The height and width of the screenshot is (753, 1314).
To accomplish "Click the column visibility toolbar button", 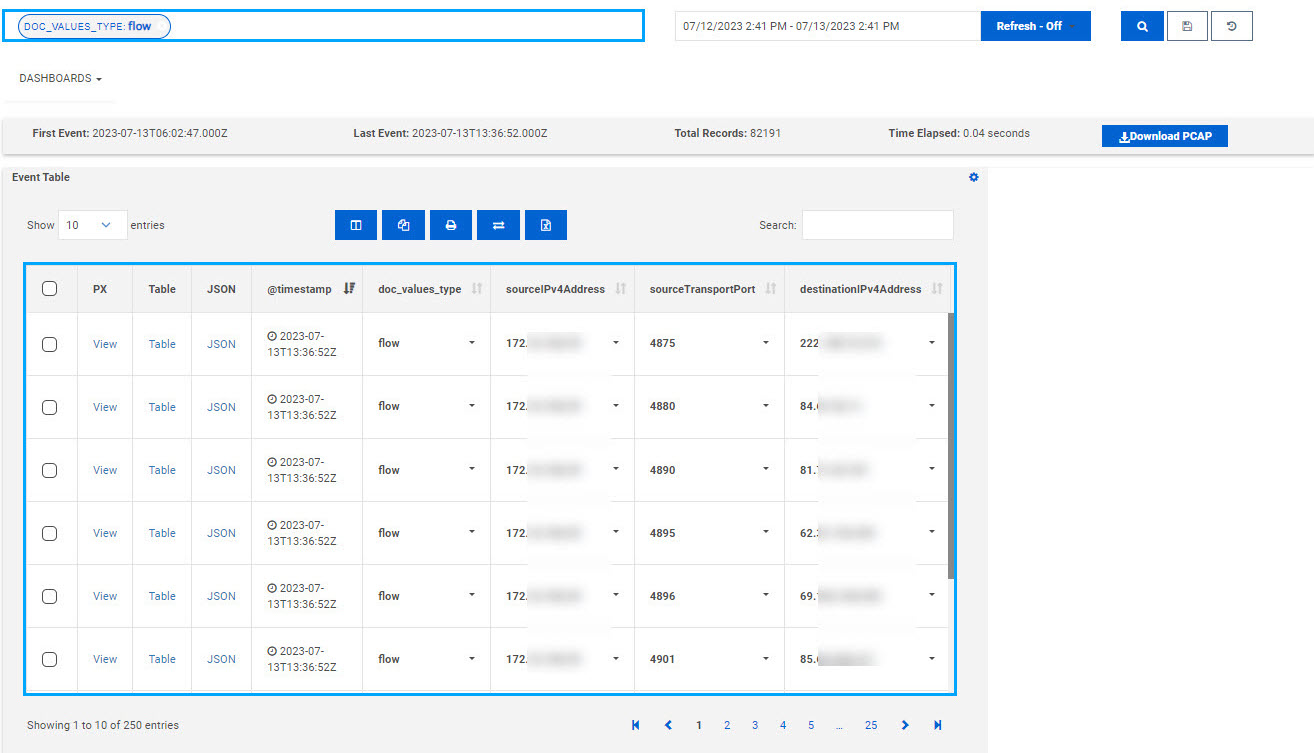I will click(x=356, y=225).
